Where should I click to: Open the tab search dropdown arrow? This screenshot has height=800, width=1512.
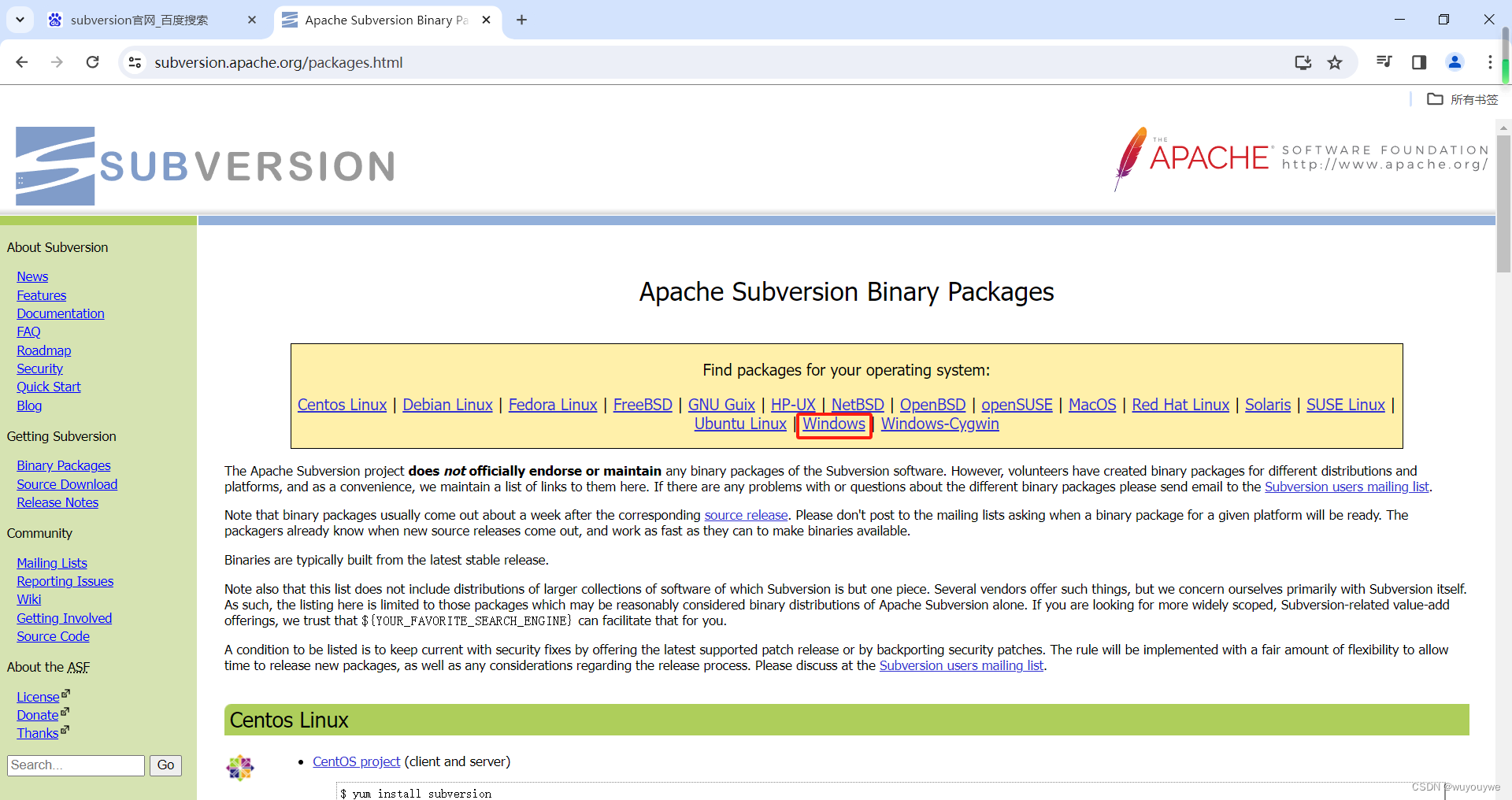20,20
